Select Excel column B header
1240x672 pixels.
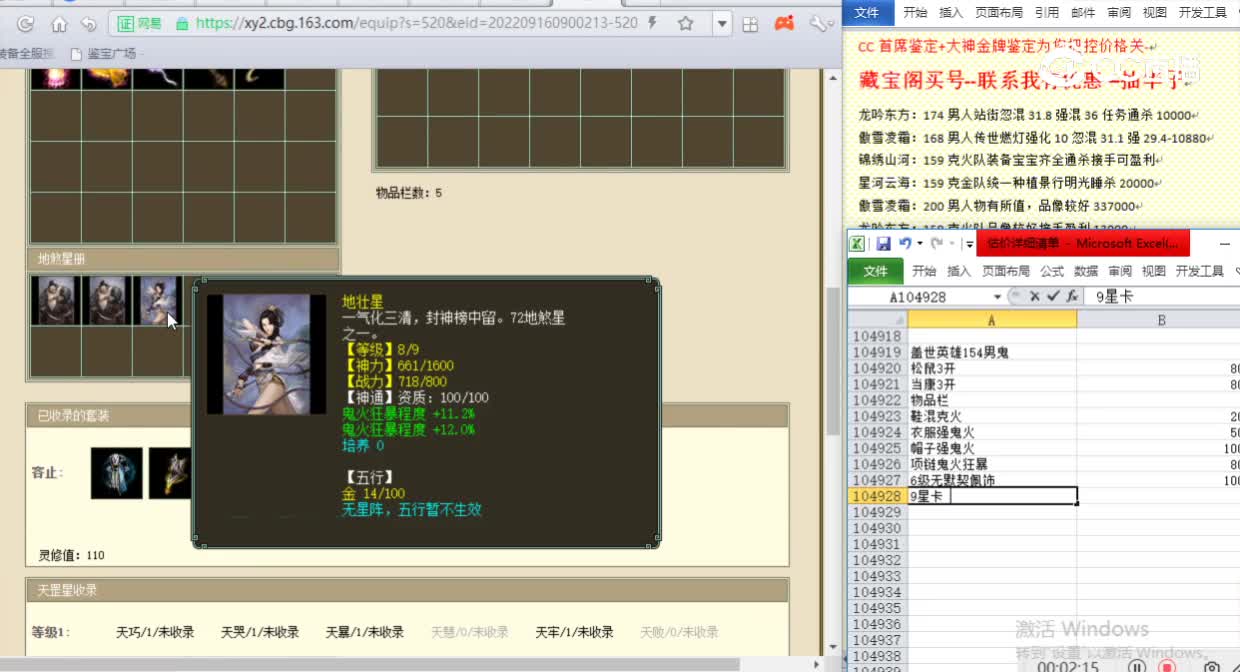[x=1160, y=319]
